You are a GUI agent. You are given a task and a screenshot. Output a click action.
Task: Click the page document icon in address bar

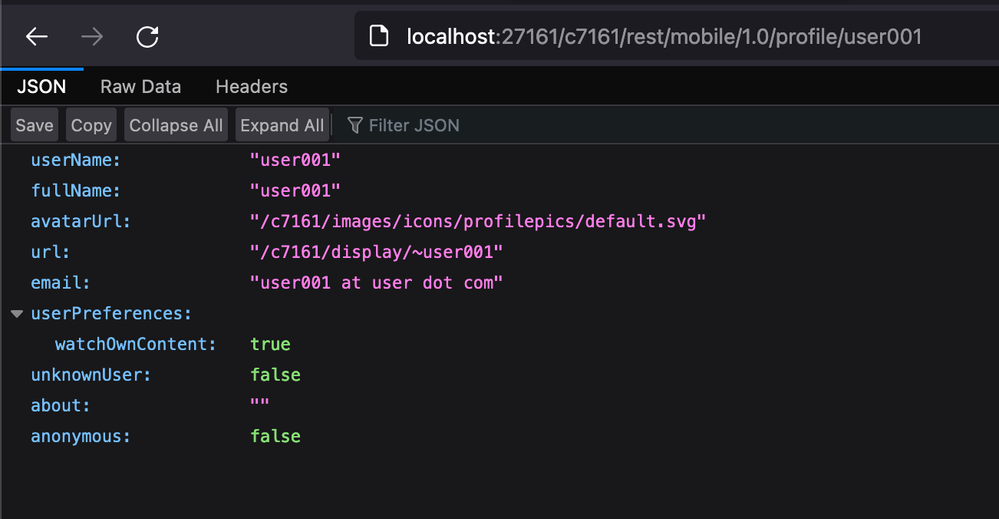(x=379, y=36)
